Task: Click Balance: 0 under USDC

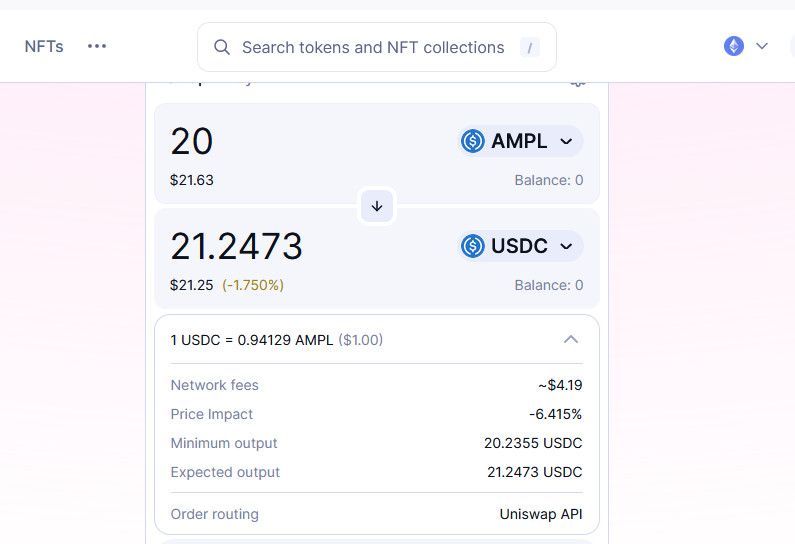Action: pos(548,285)
